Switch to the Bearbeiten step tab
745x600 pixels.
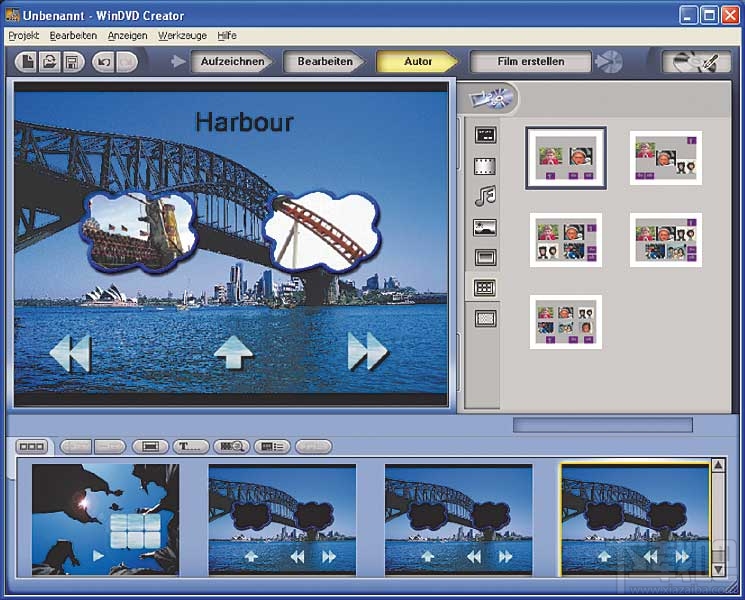325,61
